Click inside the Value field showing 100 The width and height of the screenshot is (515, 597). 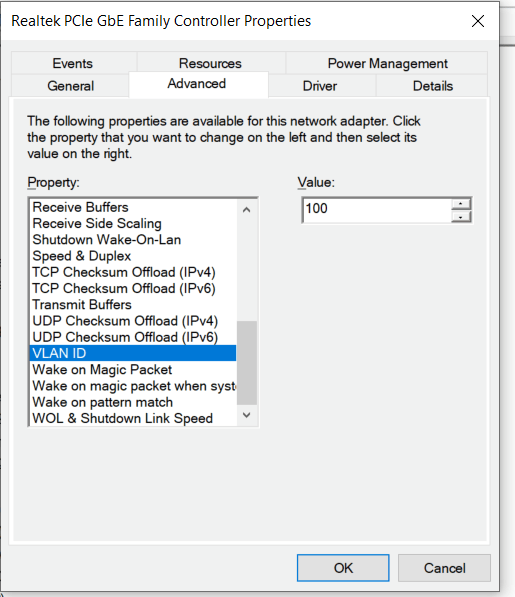point(377,210)
